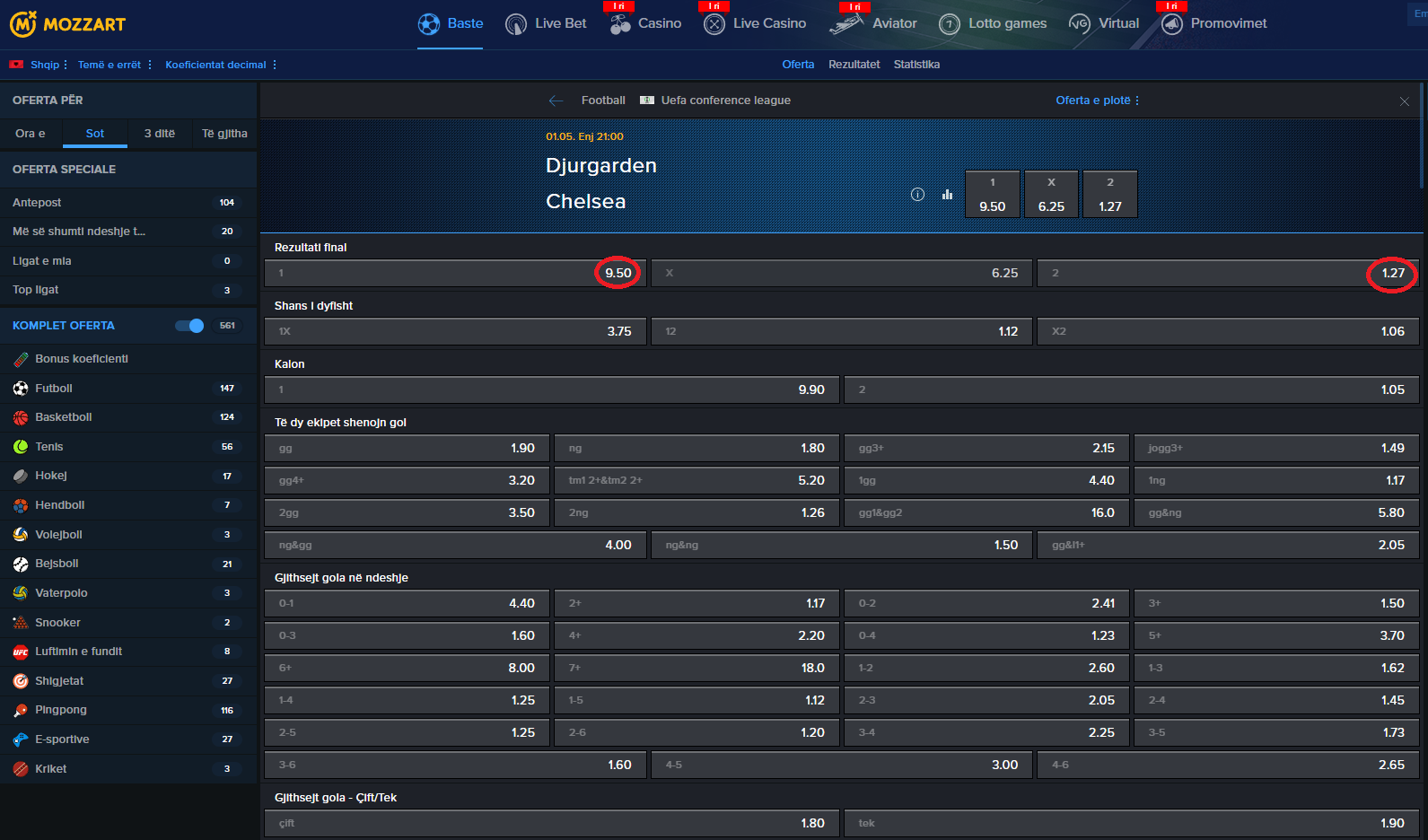1428x840 pixels.
Task: Open match info circle icon
Action: pos(917,194)
